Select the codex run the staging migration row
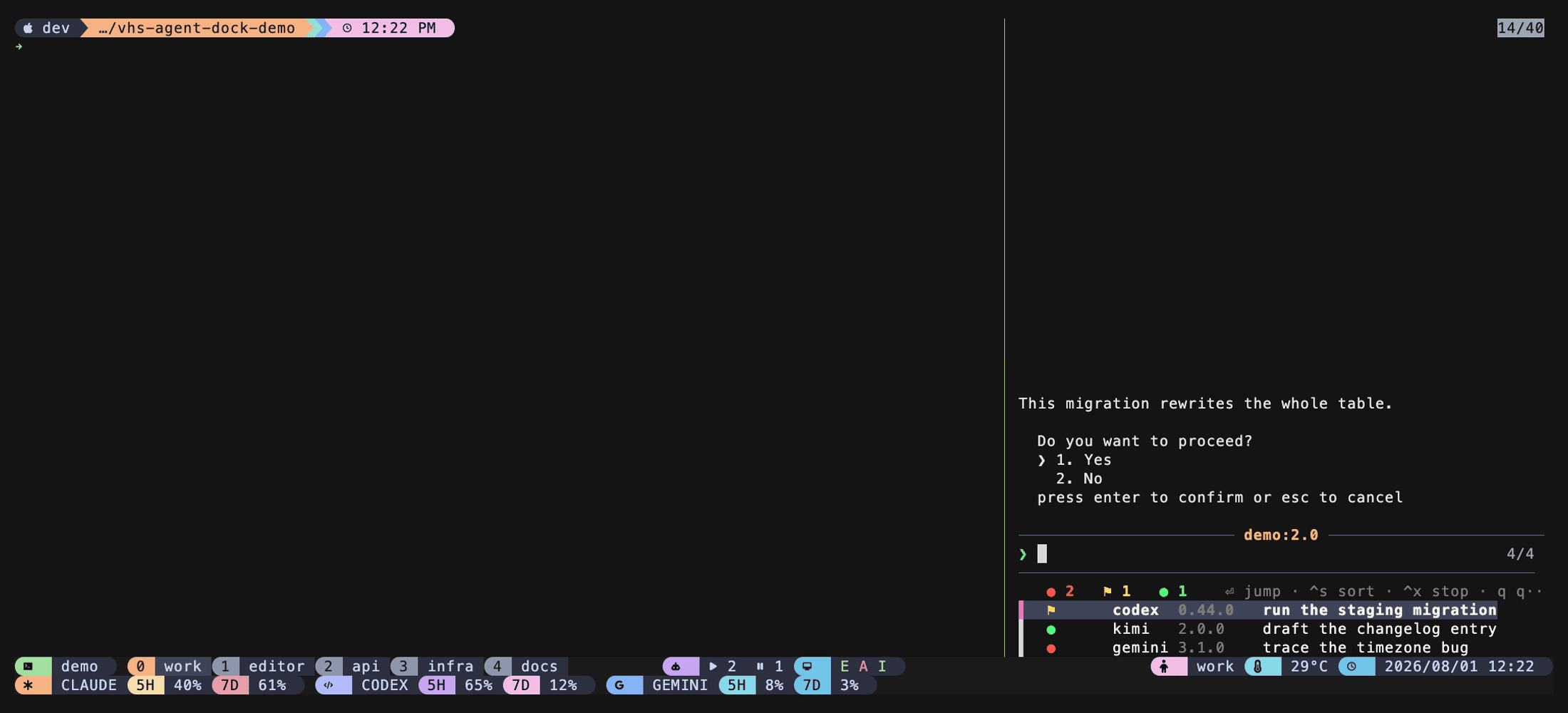Screen dimensions: 1568x713 click(x=1258, y=610)
